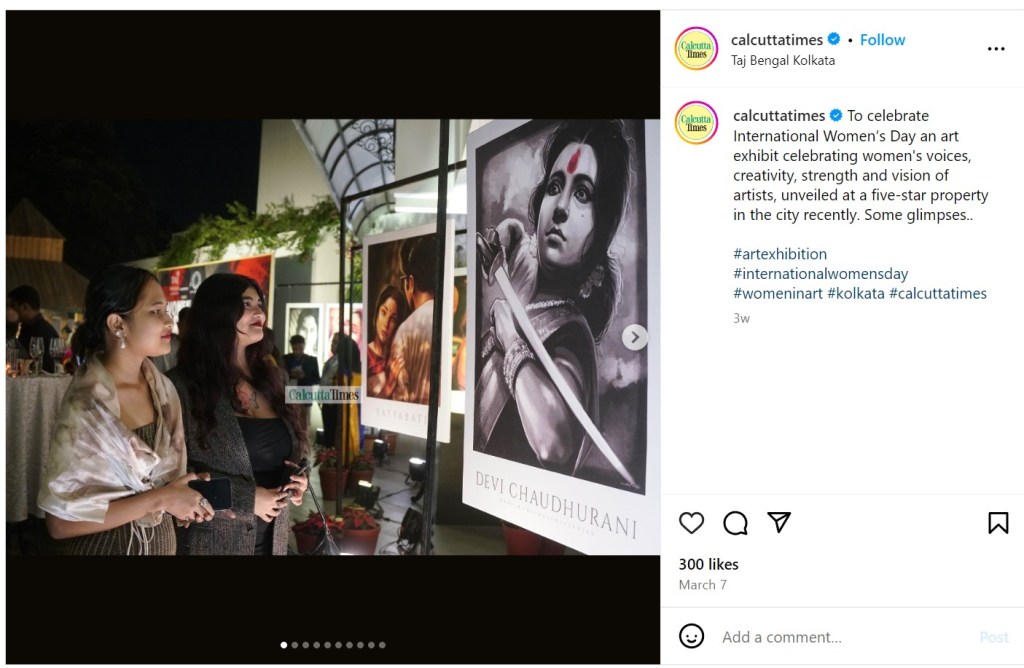
Task: Like the post with the heart icon
Action: [x=691, y=523]
